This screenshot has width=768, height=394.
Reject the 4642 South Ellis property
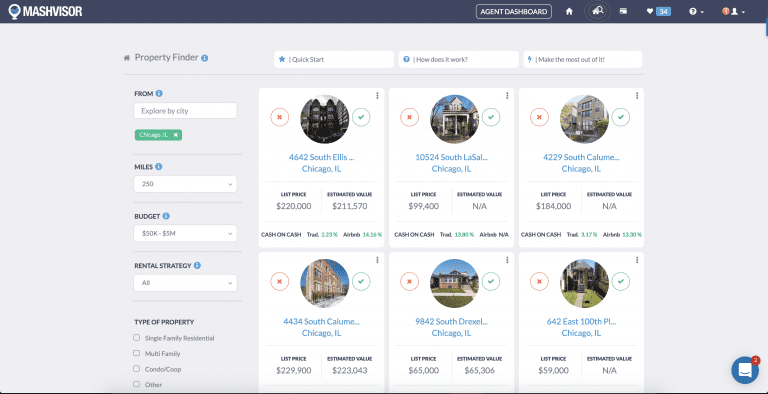point(279,117)
